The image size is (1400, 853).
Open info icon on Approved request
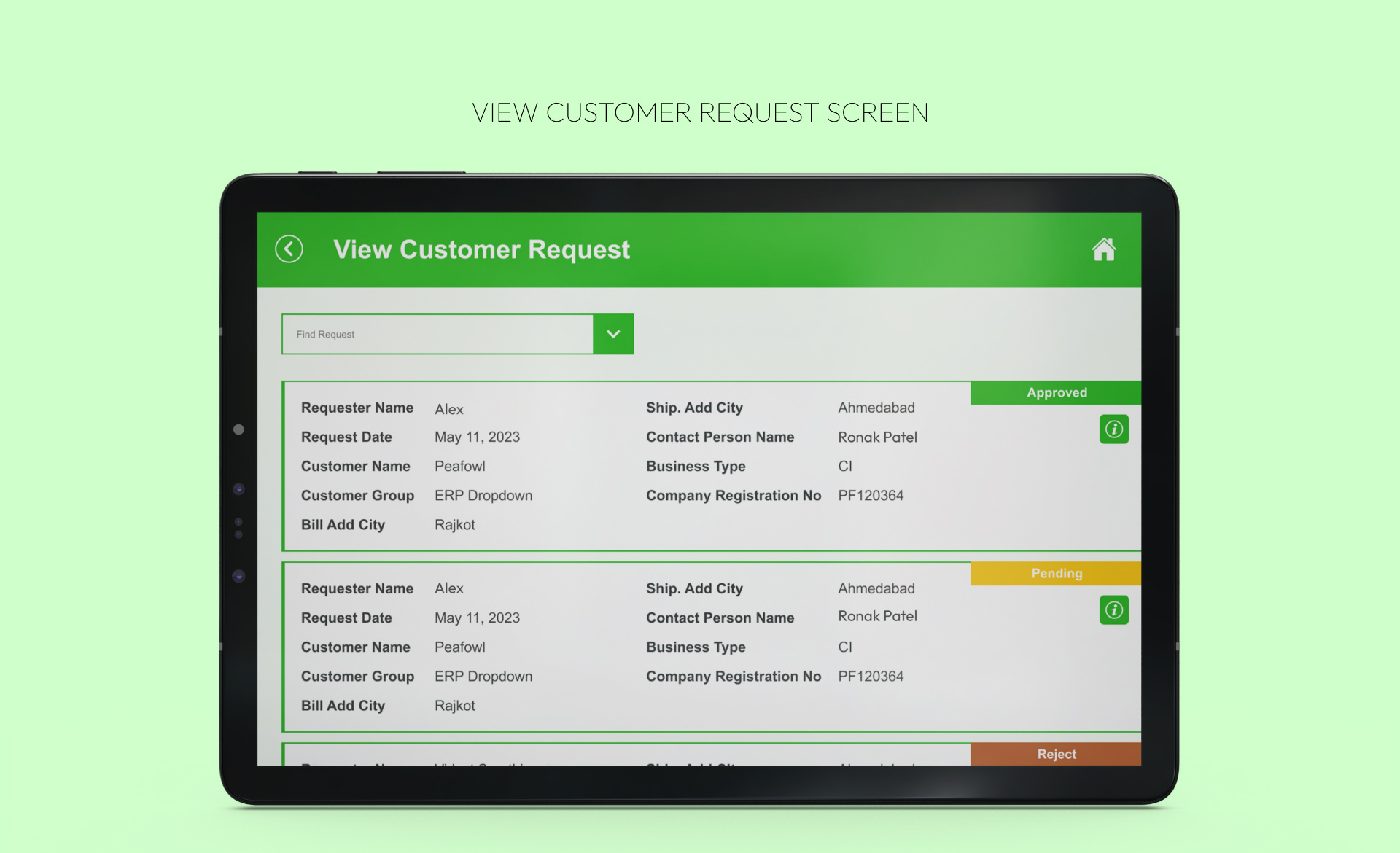1113,429
